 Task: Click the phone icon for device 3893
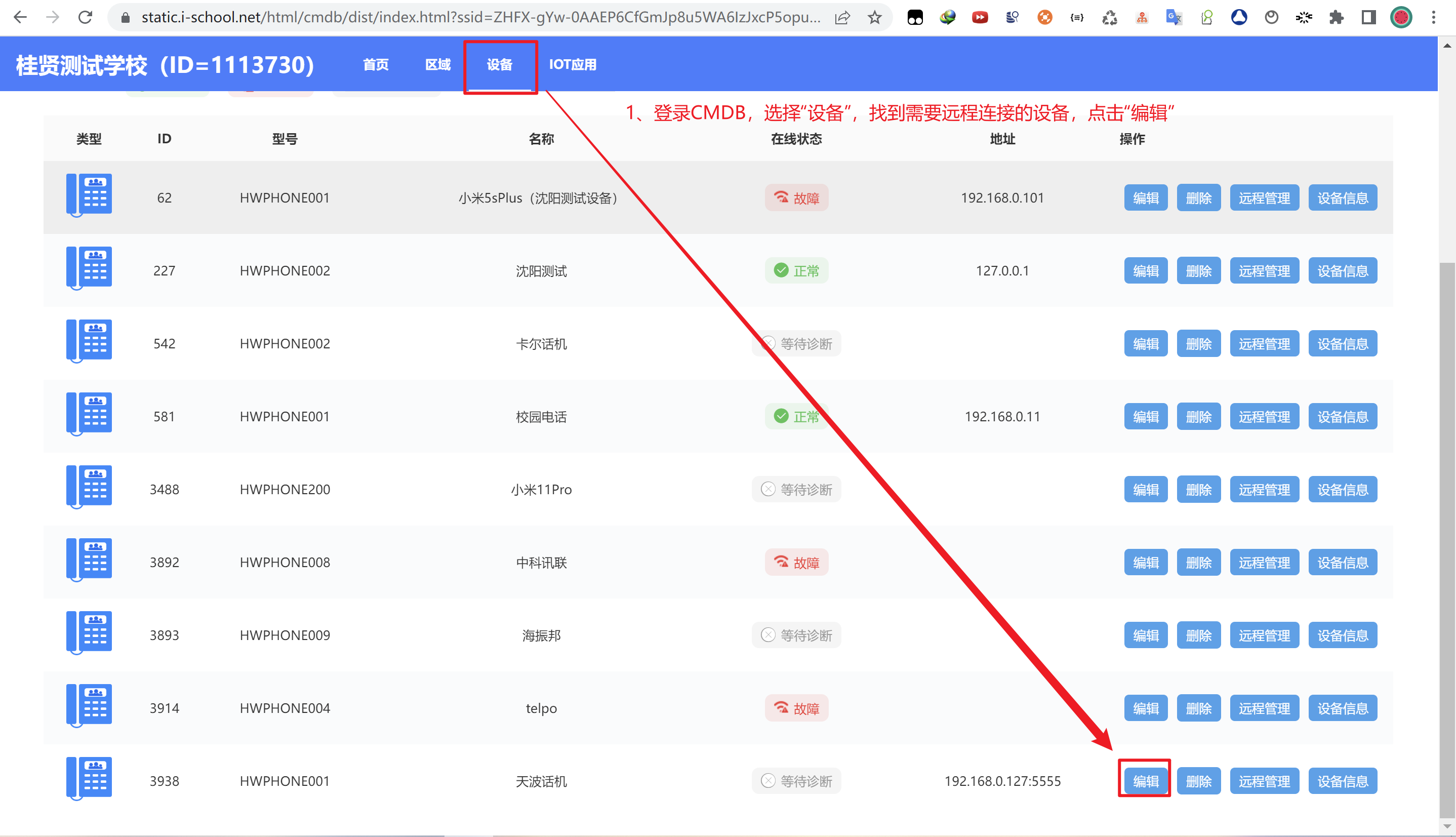click(x=89, y=633)
